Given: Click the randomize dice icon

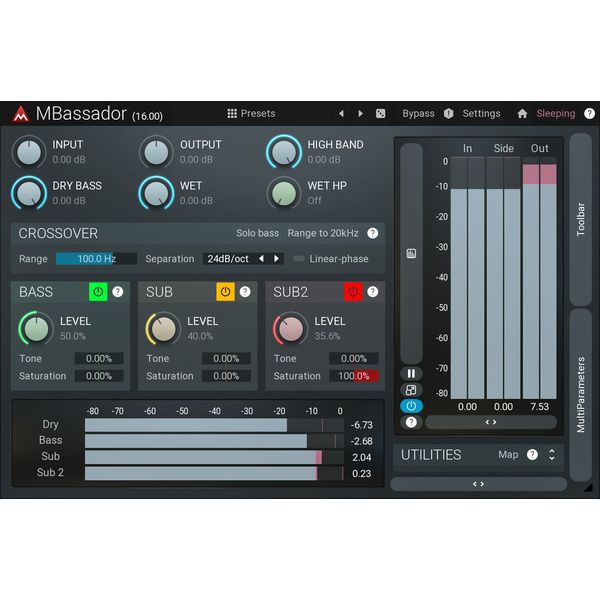Looking at the screenshot, I should click(x=380, y=114).
